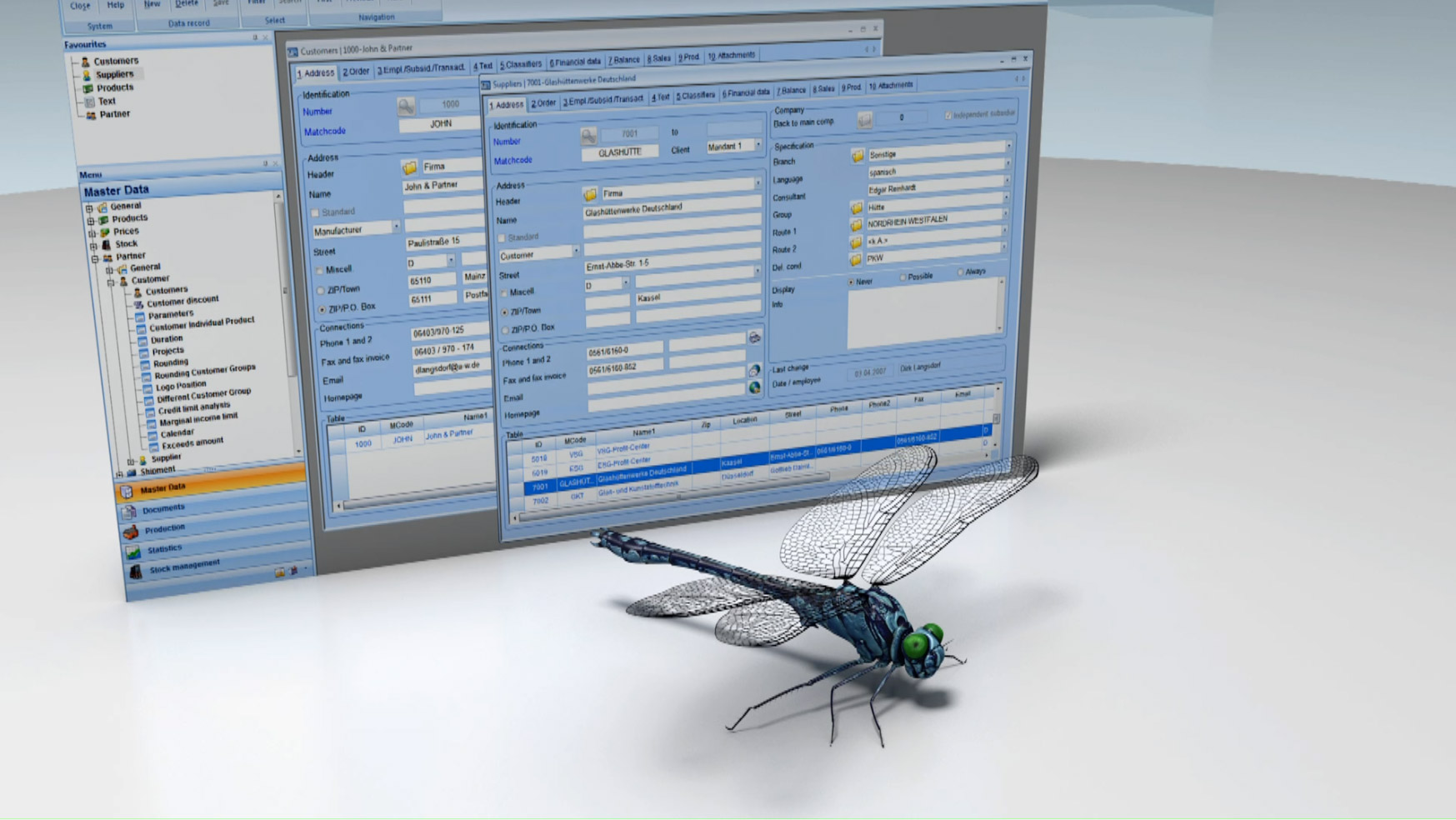Open the Production section icon
This screenshot has height=820, width=1456.
click(x=132, y=532)
